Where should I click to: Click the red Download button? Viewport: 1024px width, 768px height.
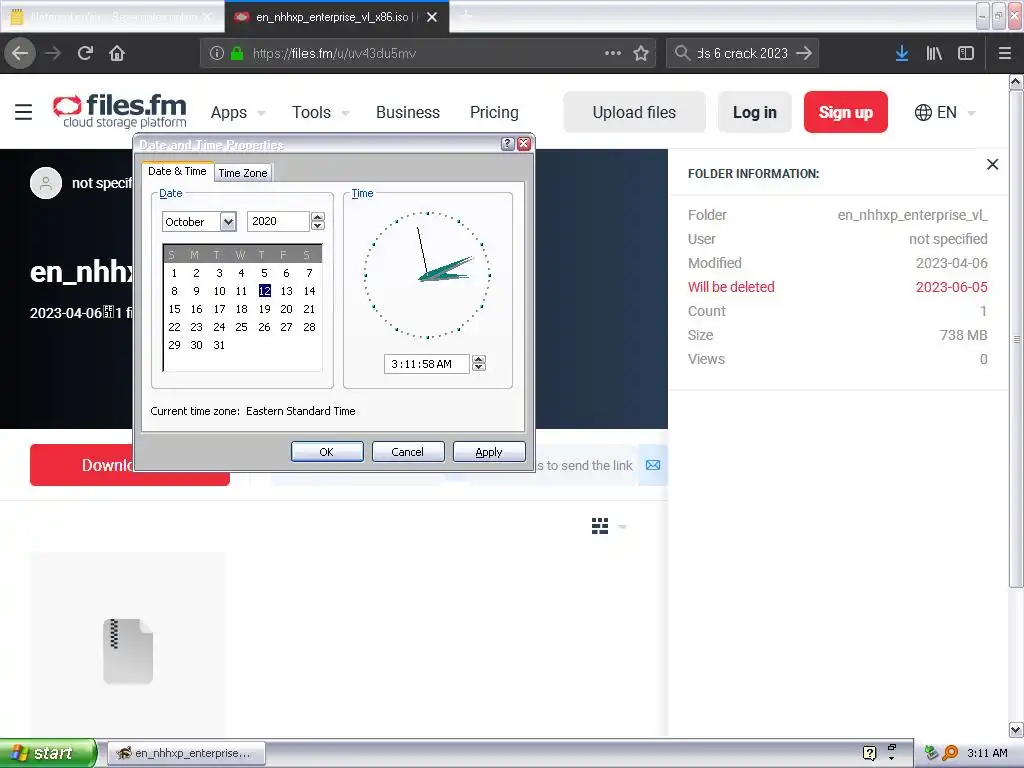point(82,465)
